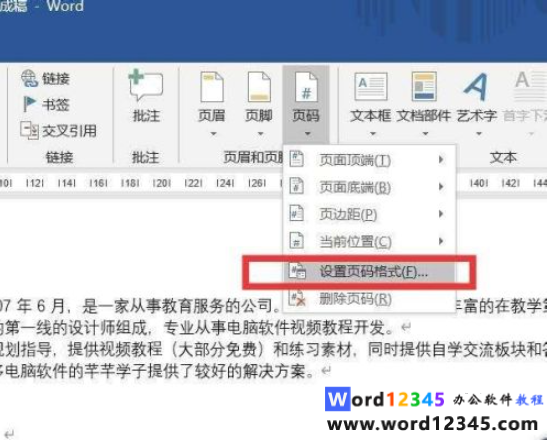
Task: Insert a comment with 批注 icon
Action: coord(146,85)
